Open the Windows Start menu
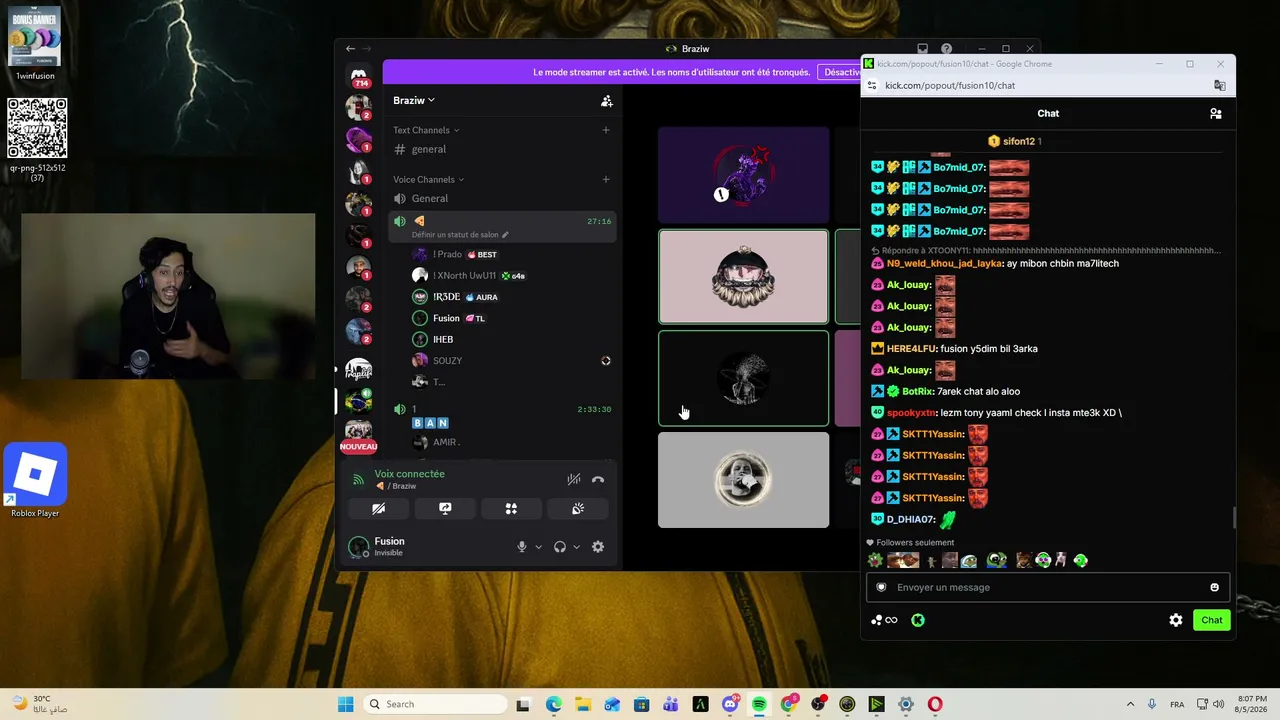This screenshot has width=1280, height=720. click(x=346, y=705)
